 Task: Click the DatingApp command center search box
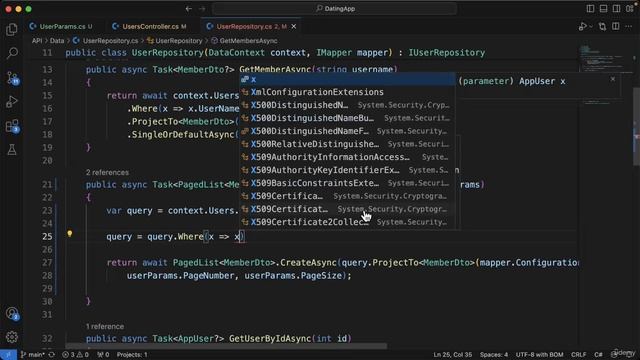point(335,9)
